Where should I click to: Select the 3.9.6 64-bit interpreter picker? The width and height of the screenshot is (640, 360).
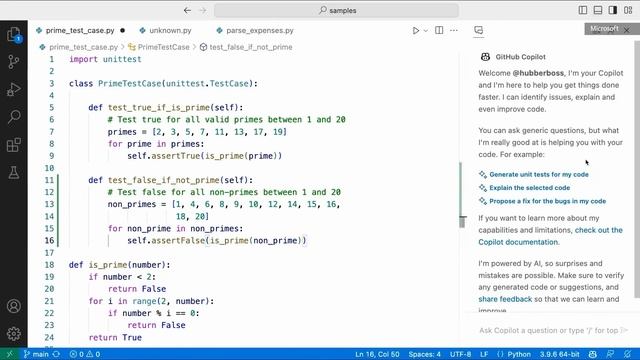click(x=560, y=354)
